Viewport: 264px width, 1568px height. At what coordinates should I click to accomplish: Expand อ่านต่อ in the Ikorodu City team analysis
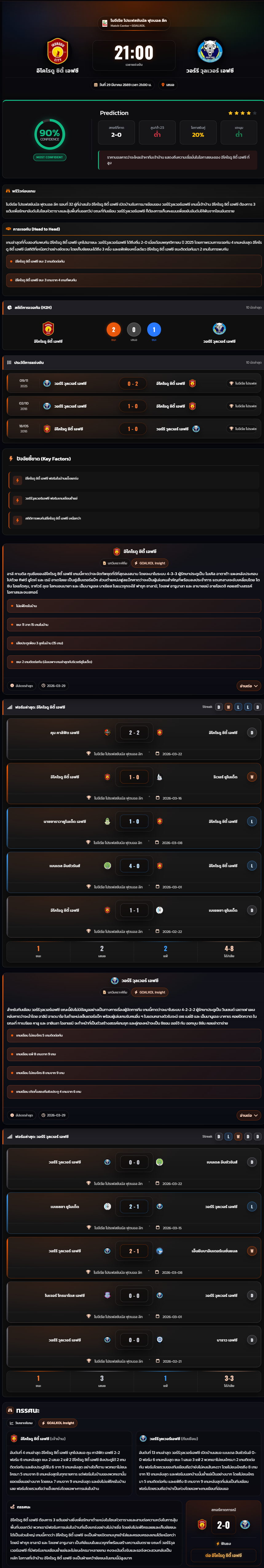(x=249, y=685)
